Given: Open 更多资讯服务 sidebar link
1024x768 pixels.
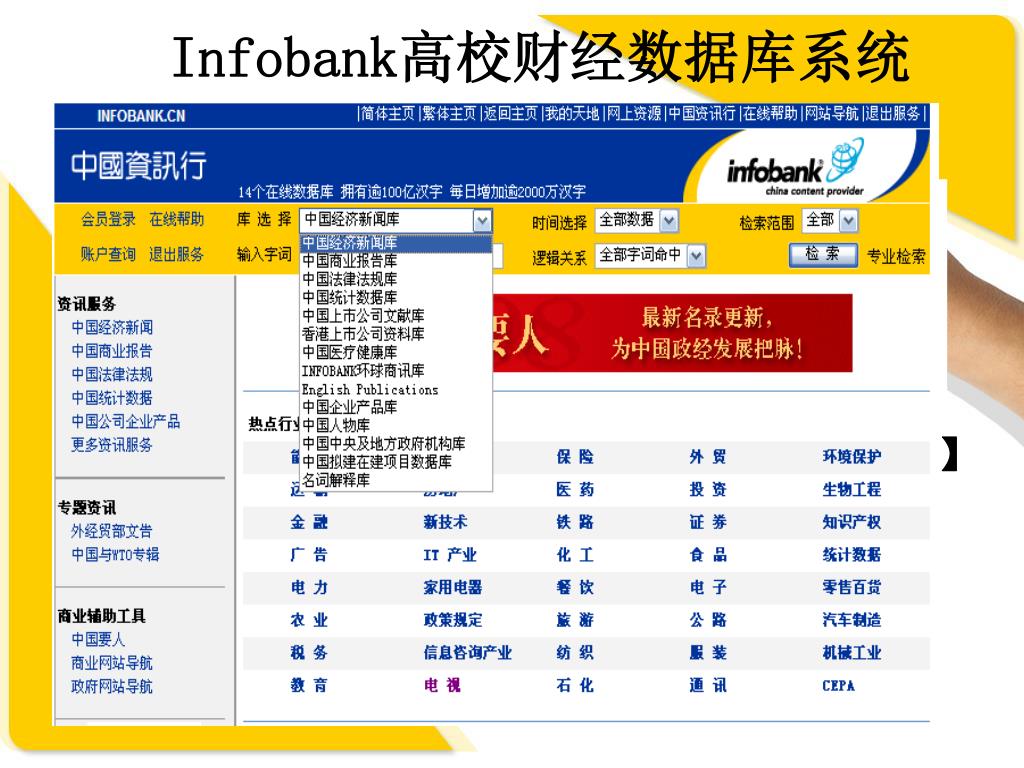Looking at the screenshot, I should (112, 445).
